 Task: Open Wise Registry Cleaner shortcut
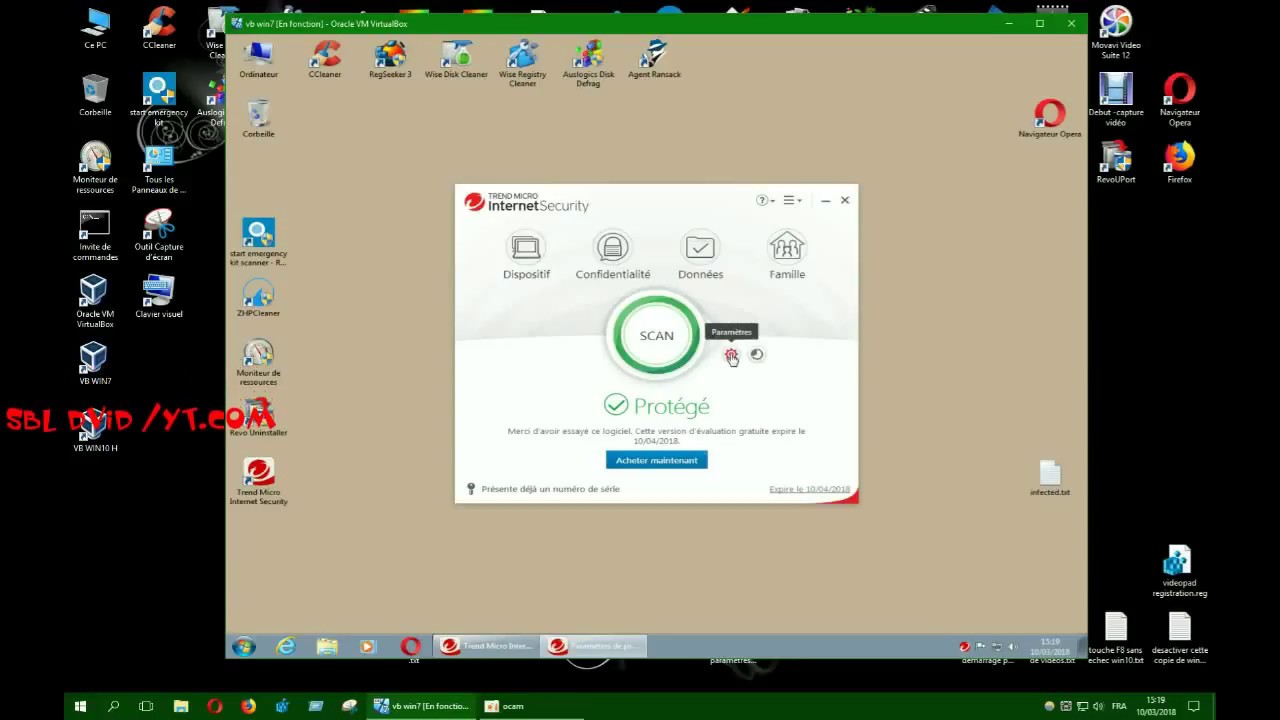click(x=522, y=64)
